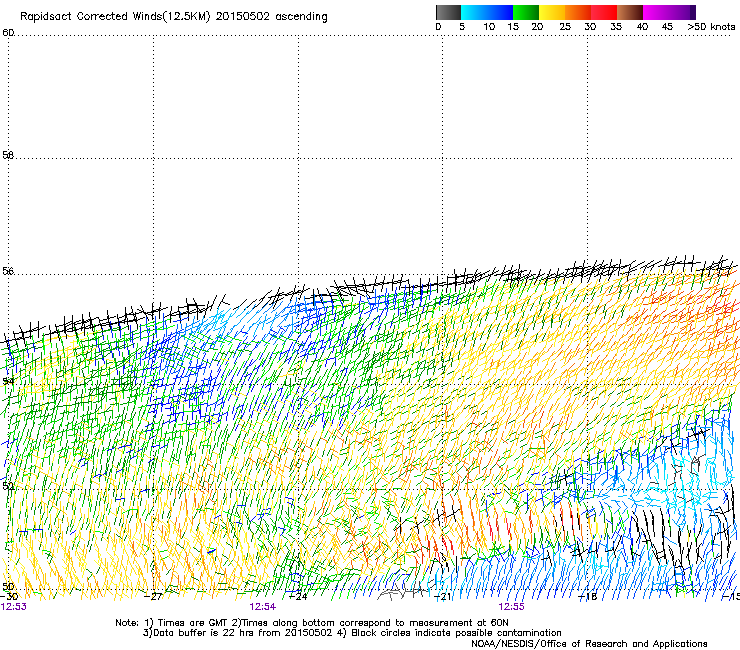Click the '>50 knots' legend label
740x650 pixels.
tap(711, 26)
